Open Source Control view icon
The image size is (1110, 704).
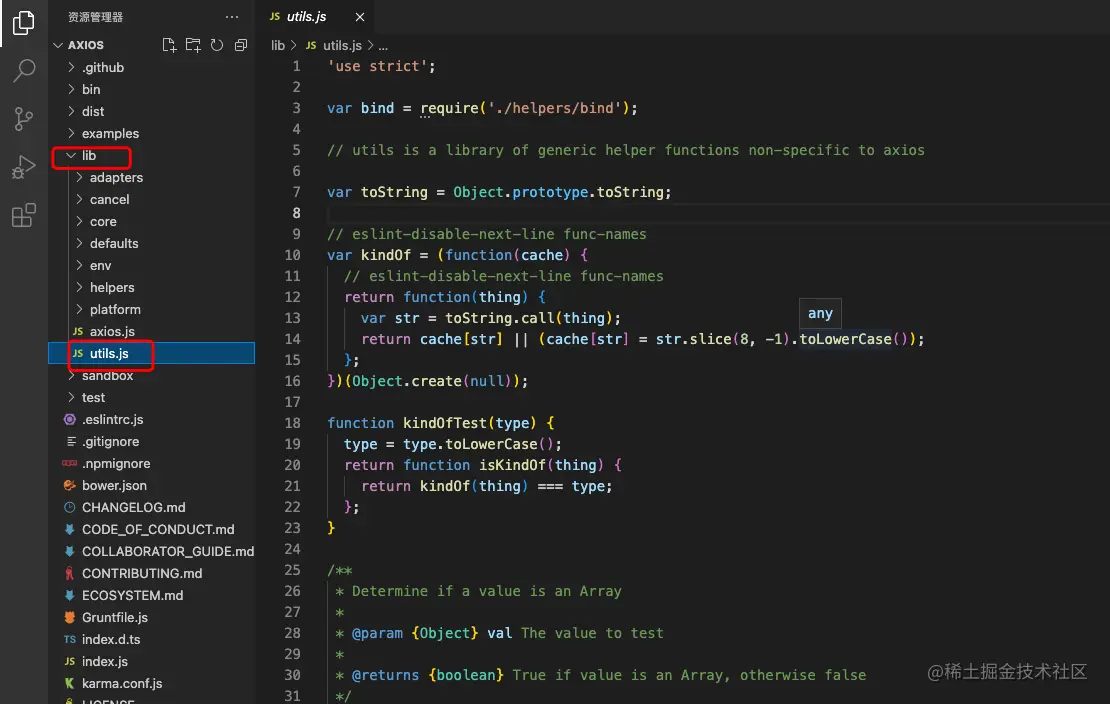[23, 118]
